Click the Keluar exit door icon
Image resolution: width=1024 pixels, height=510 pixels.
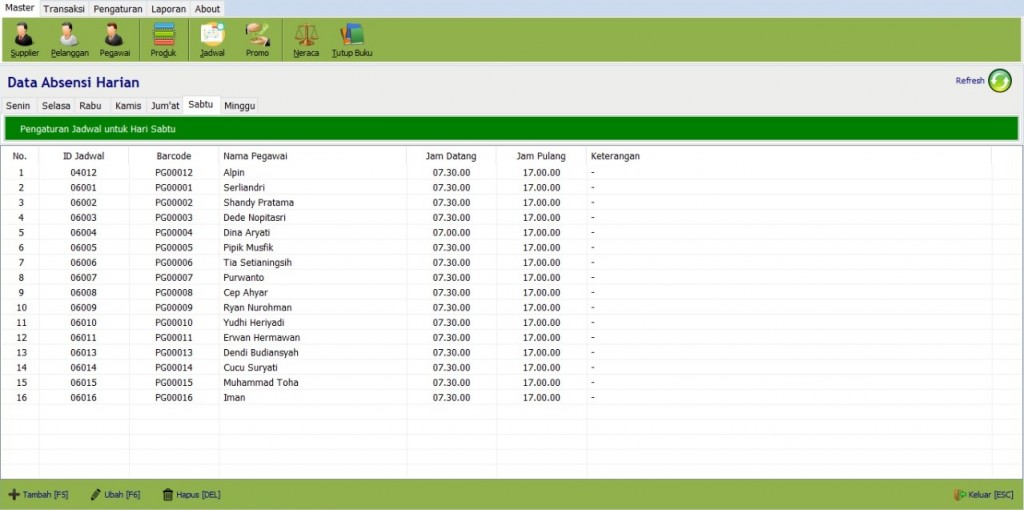(960, 495)
